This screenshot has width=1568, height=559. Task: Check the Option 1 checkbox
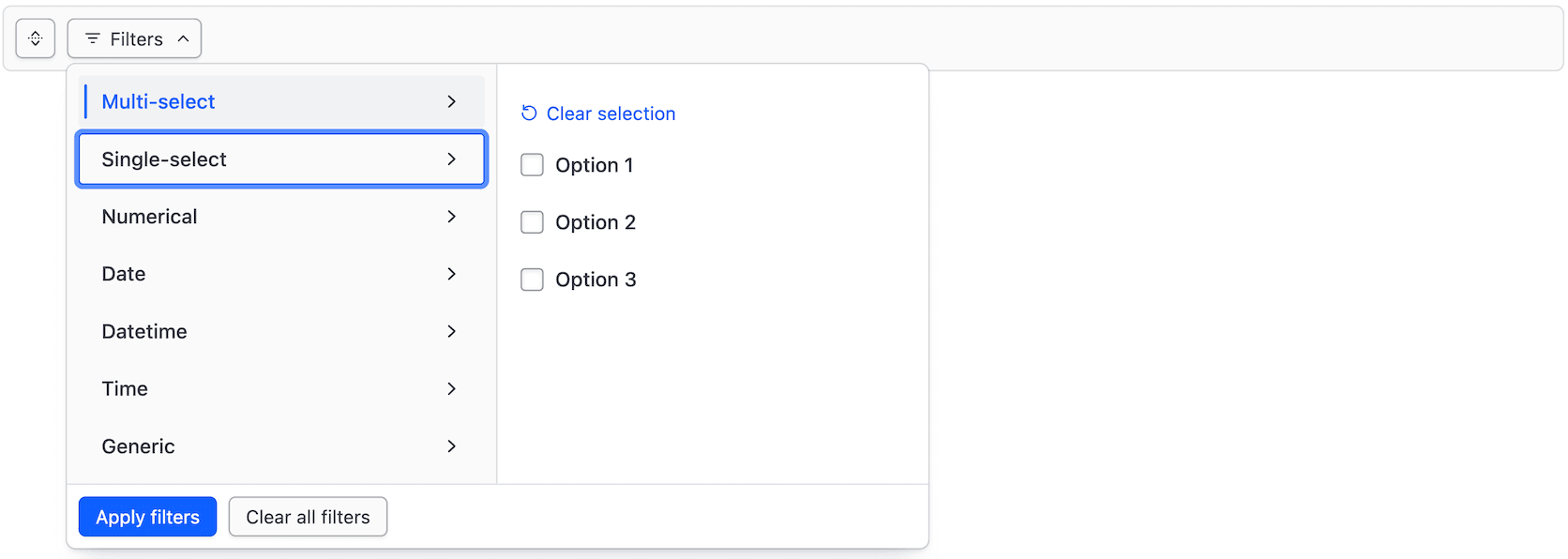[x=532, y=164]
